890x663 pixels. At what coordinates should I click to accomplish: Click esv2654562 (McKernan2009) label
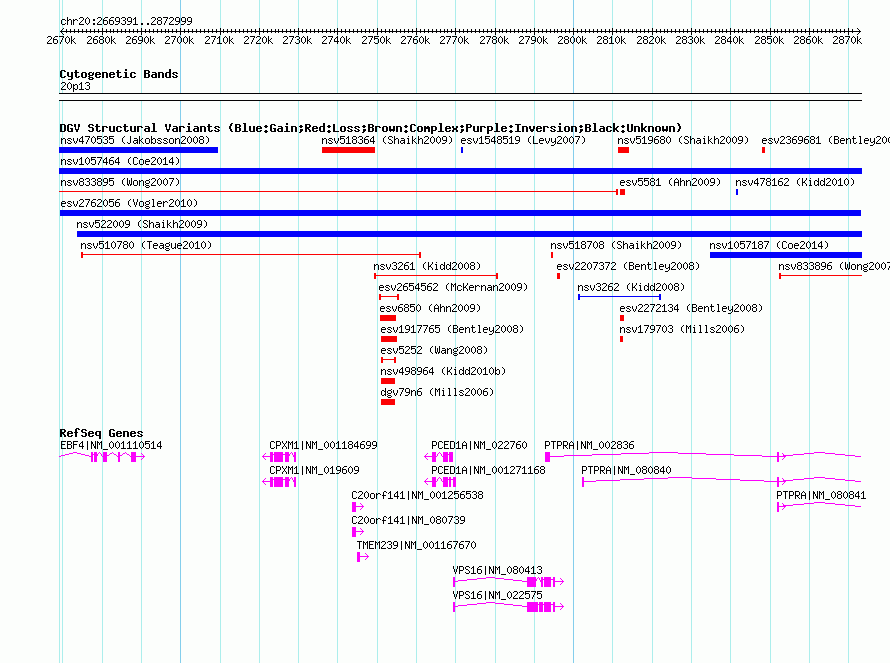pos(453,287)
